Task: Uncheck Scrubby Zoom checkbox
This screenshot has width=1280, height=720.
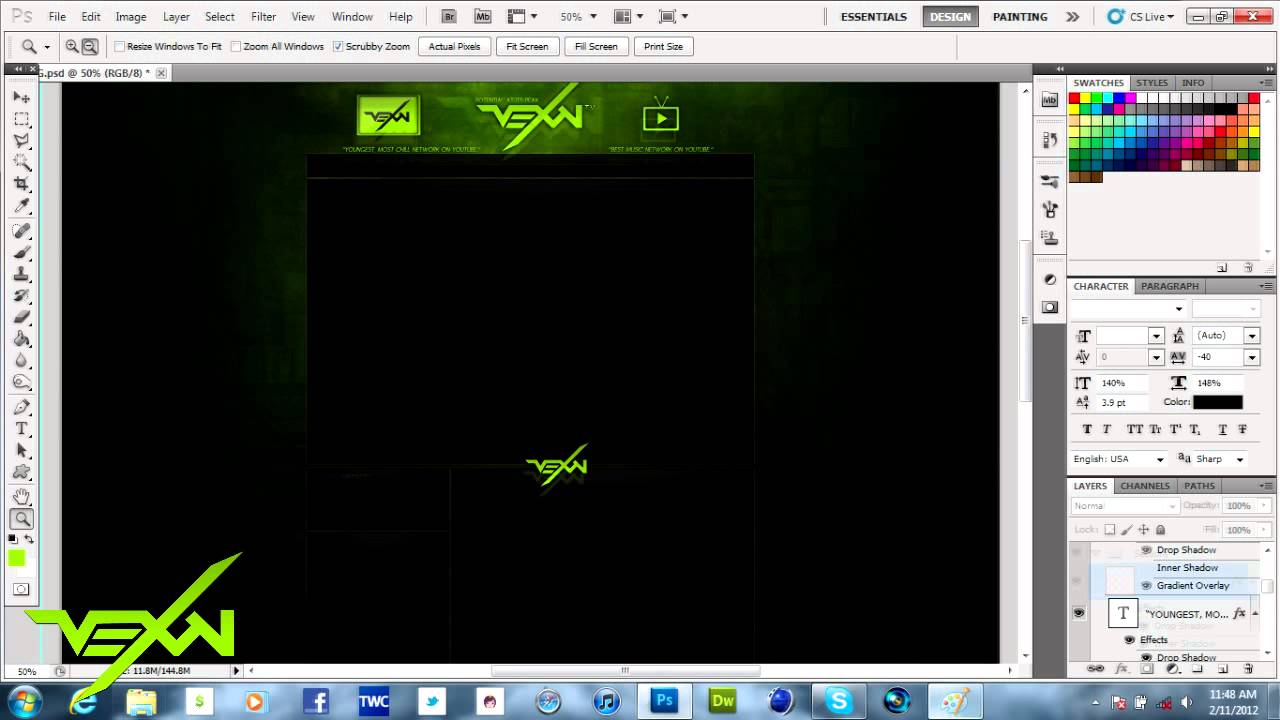Action: click(x=338, y=46)
